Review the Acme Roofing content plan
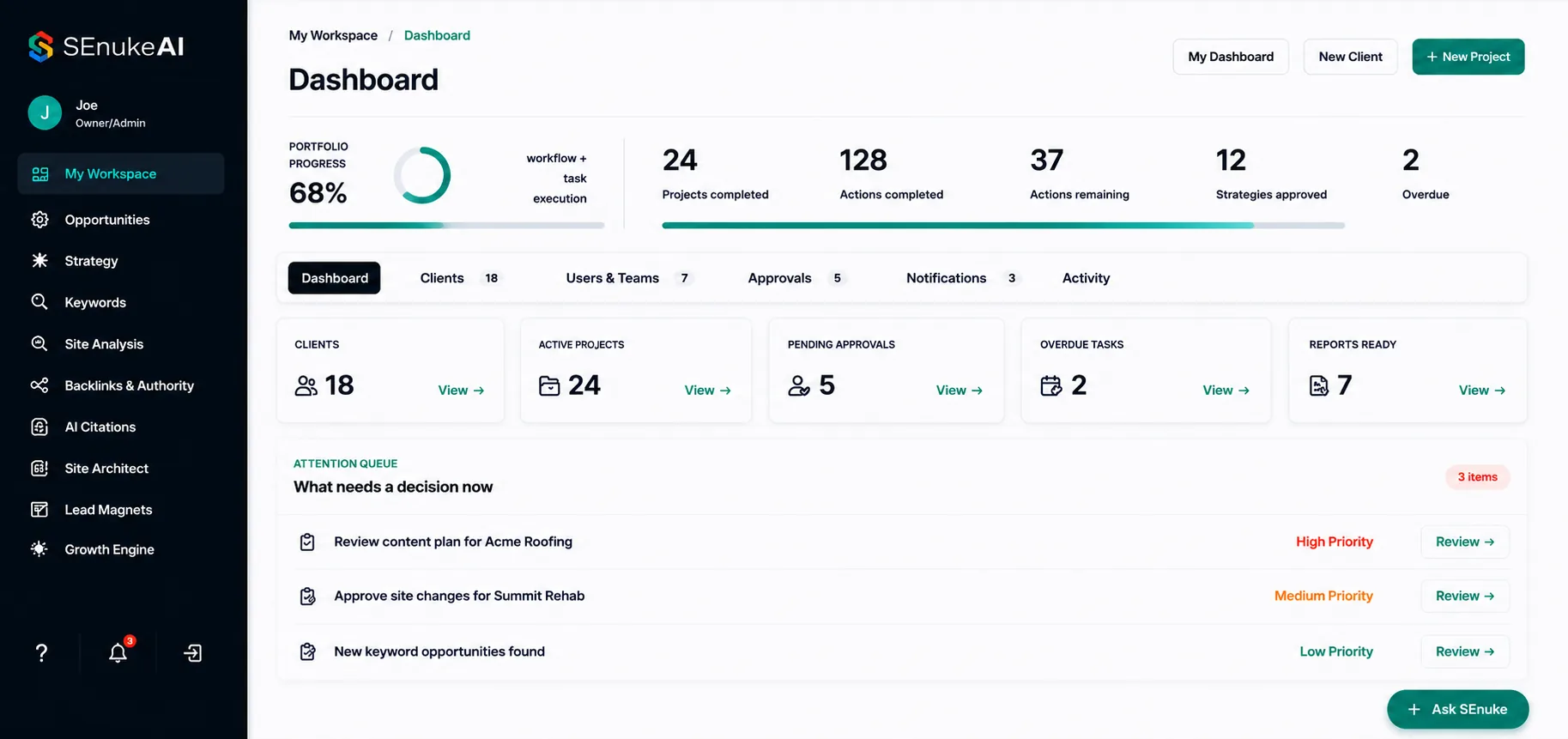Viewport: 1568px width, 739px height. click(1464, 542)
